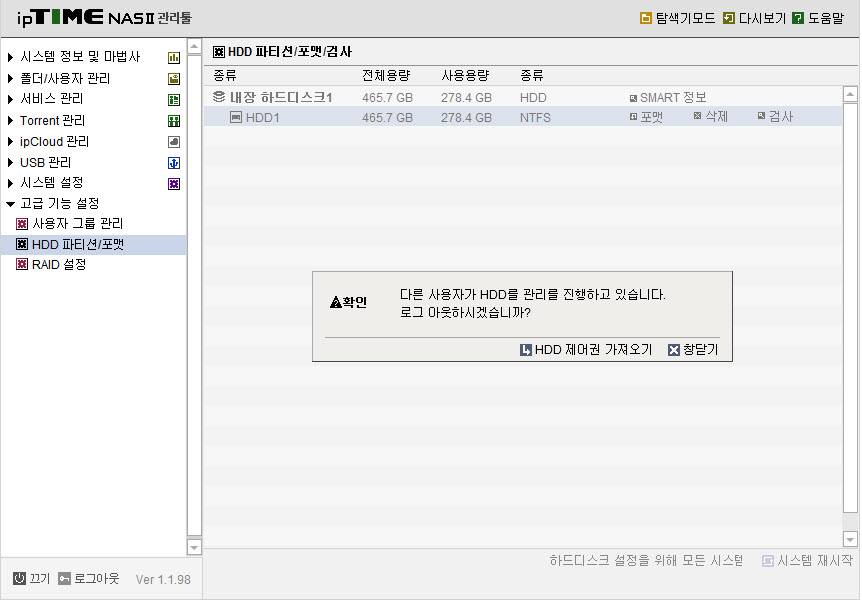Expand the 서비스 관리 menu arrow
Viewport: 862px width, 602px height.
tap(10, 100)
